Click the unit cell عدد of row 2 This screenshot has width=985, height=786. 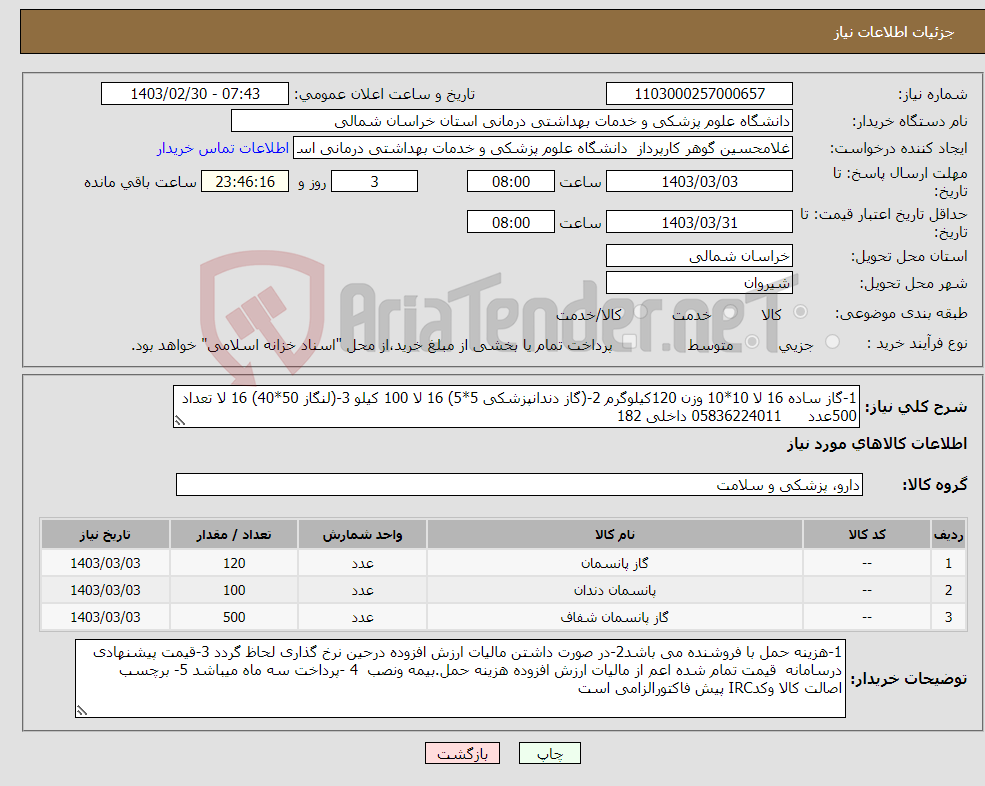pos(362,590)
